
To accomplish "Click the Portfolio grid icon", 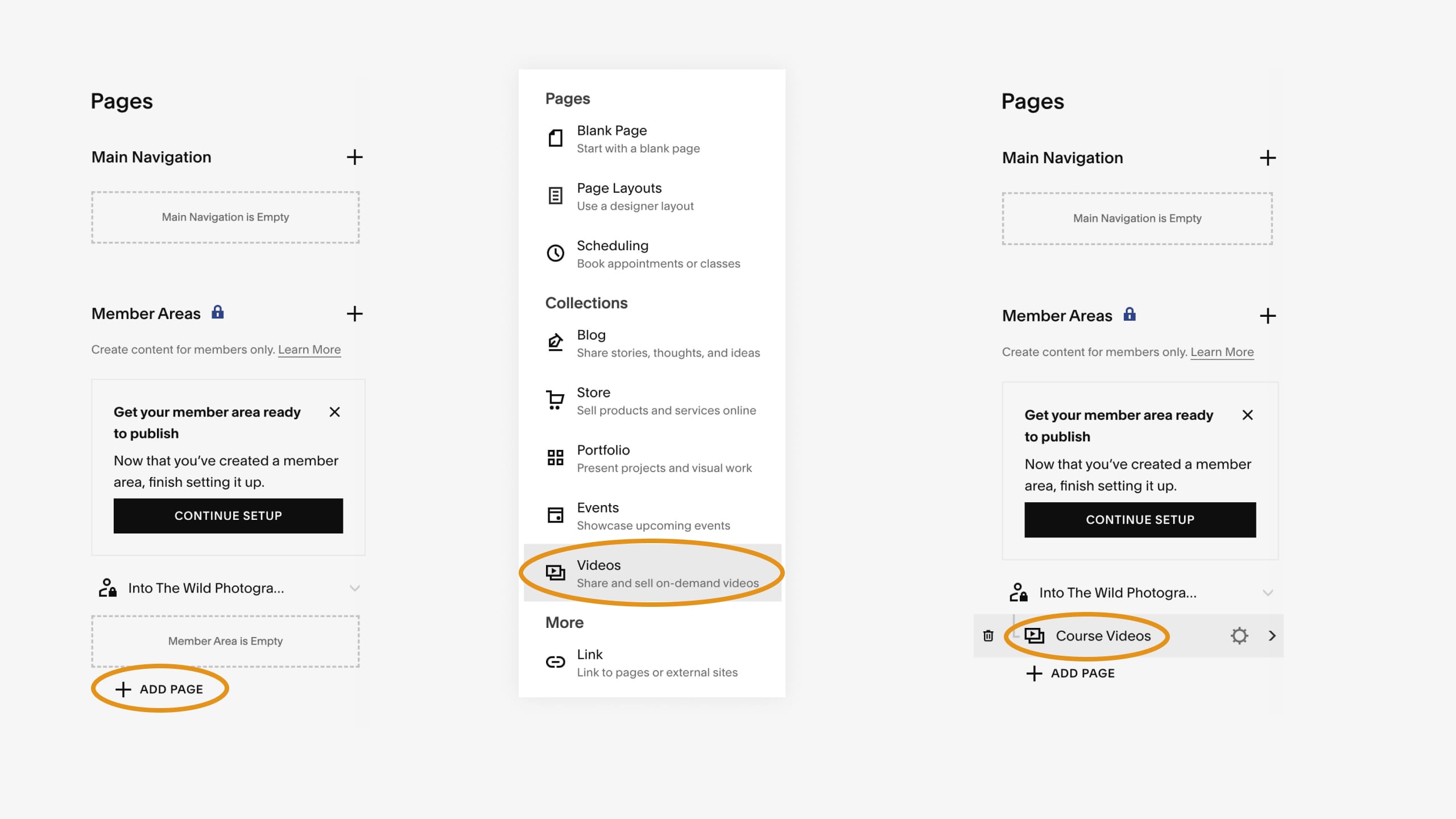I will (555, 457).
